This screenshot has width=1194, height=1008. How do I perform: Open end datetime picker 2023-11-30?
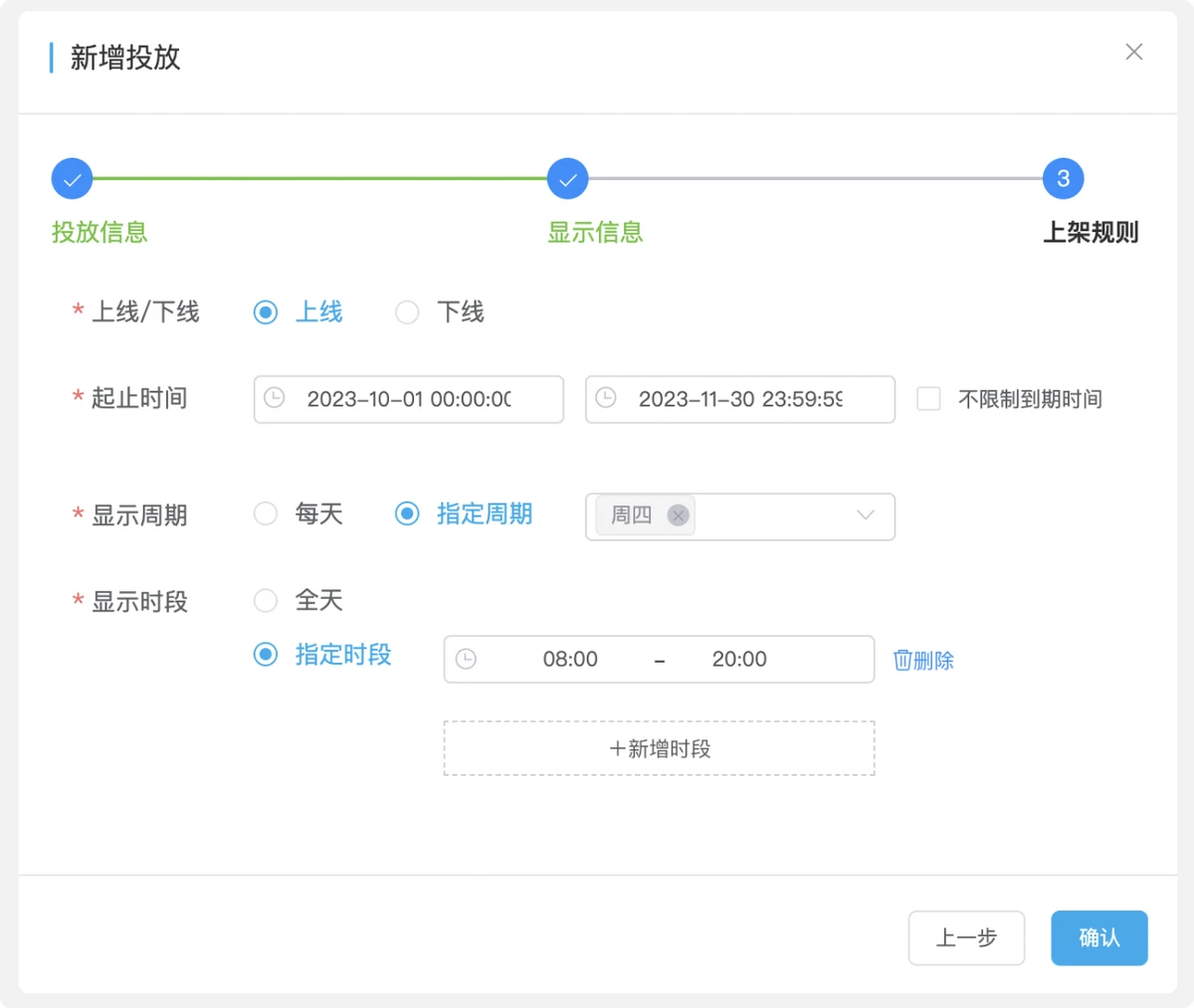click(740, 399)
